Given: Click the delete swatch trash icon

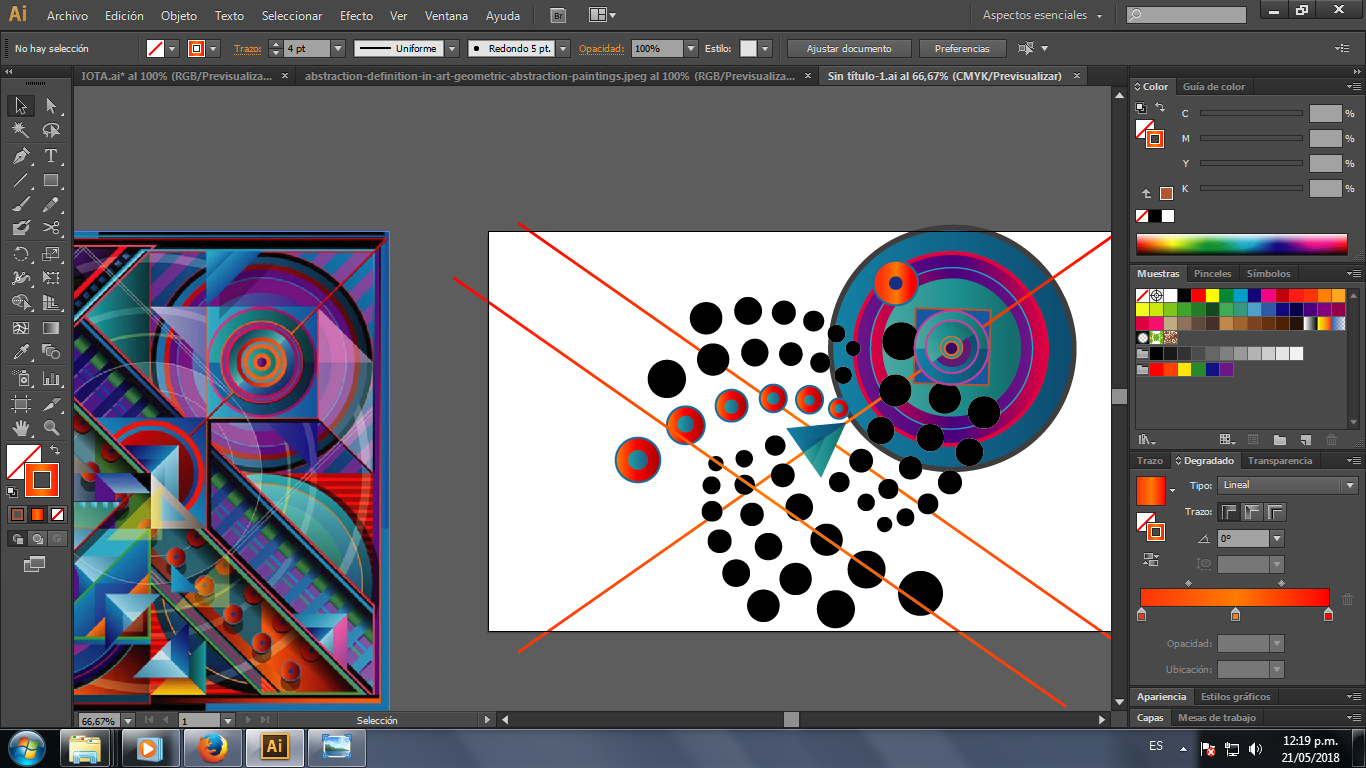Looking at the screenshot, I should [x=1331, y=440].
